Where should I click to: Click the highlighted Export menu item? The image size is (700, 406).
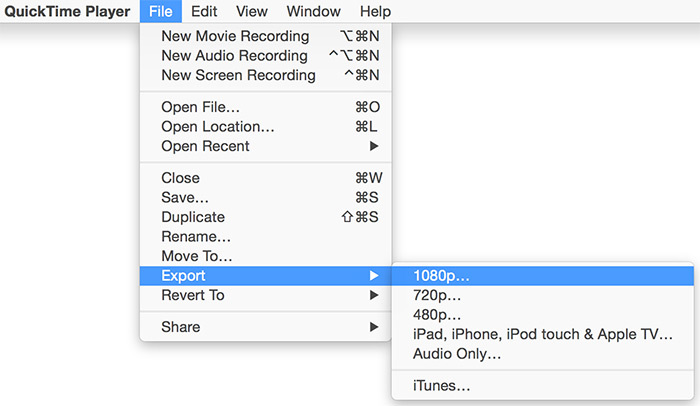266,276
